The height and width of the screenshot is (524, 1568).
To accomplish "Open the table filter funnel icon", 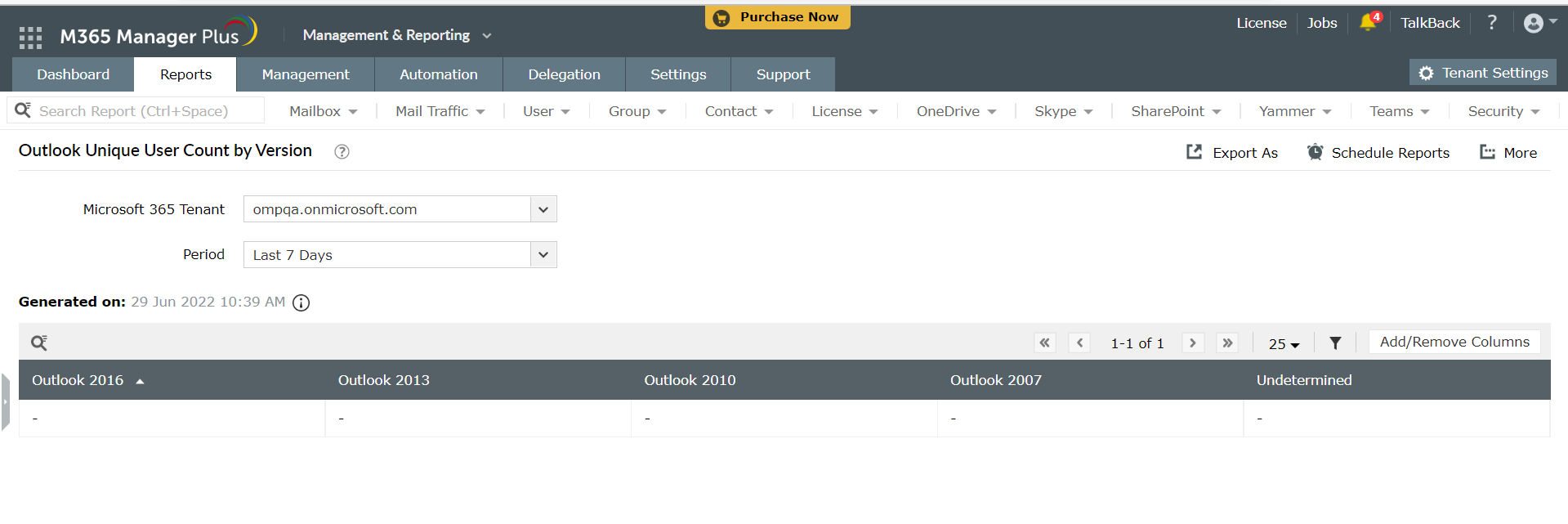I will pos(1335,343).
